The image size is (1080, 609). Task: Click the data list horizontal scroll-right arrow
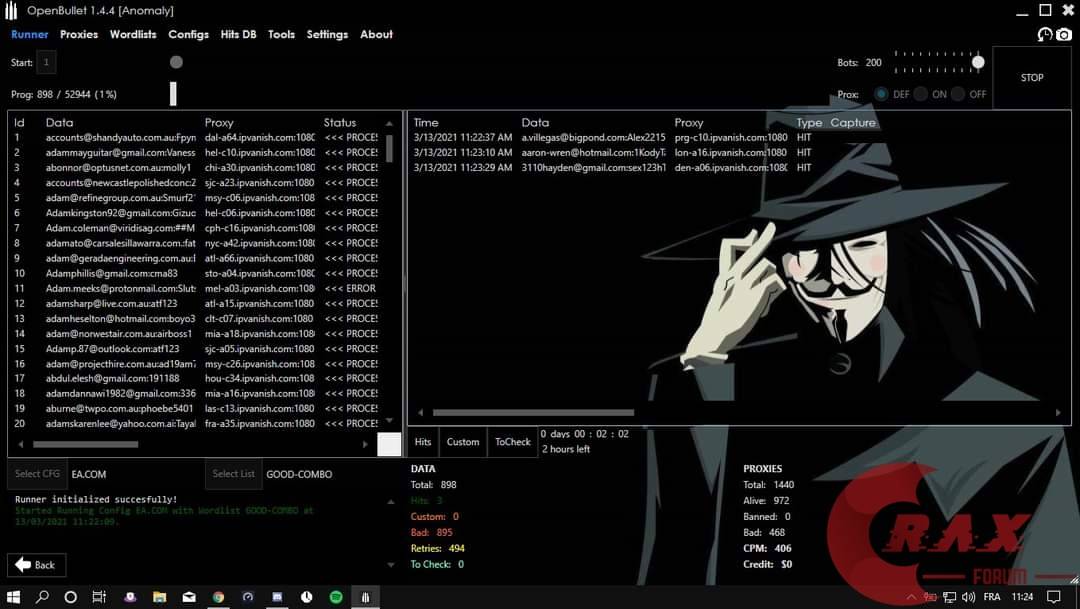(365, 444)
